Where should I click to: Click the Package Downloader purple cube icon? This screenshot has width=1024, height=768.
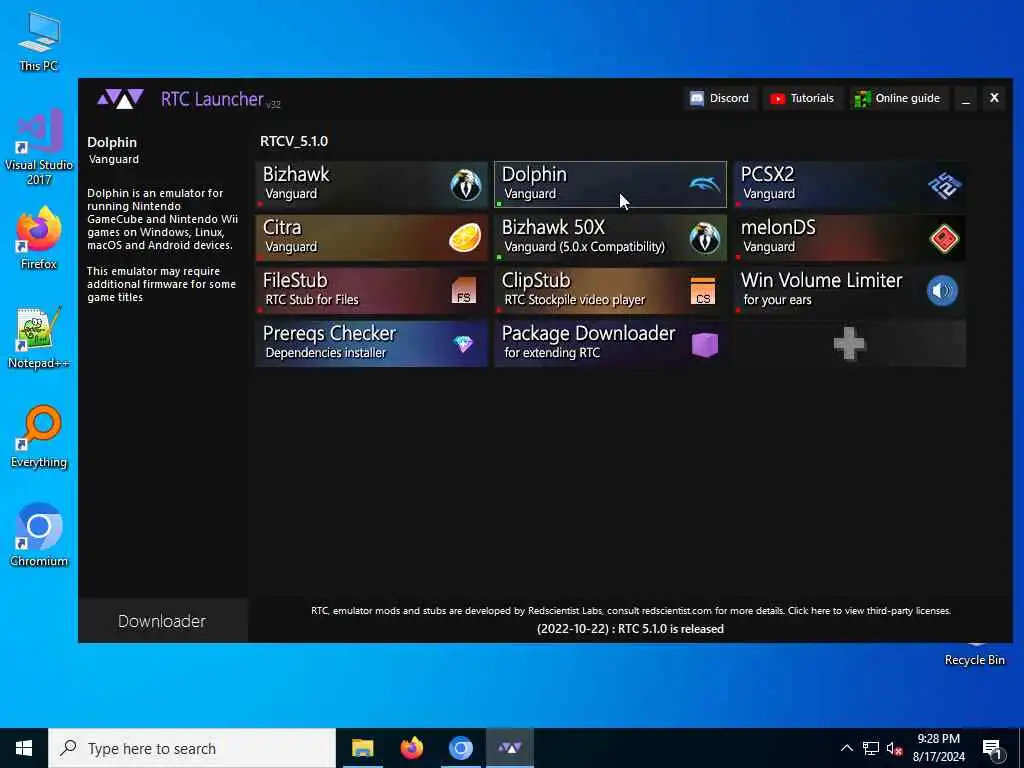click(705, 344)
